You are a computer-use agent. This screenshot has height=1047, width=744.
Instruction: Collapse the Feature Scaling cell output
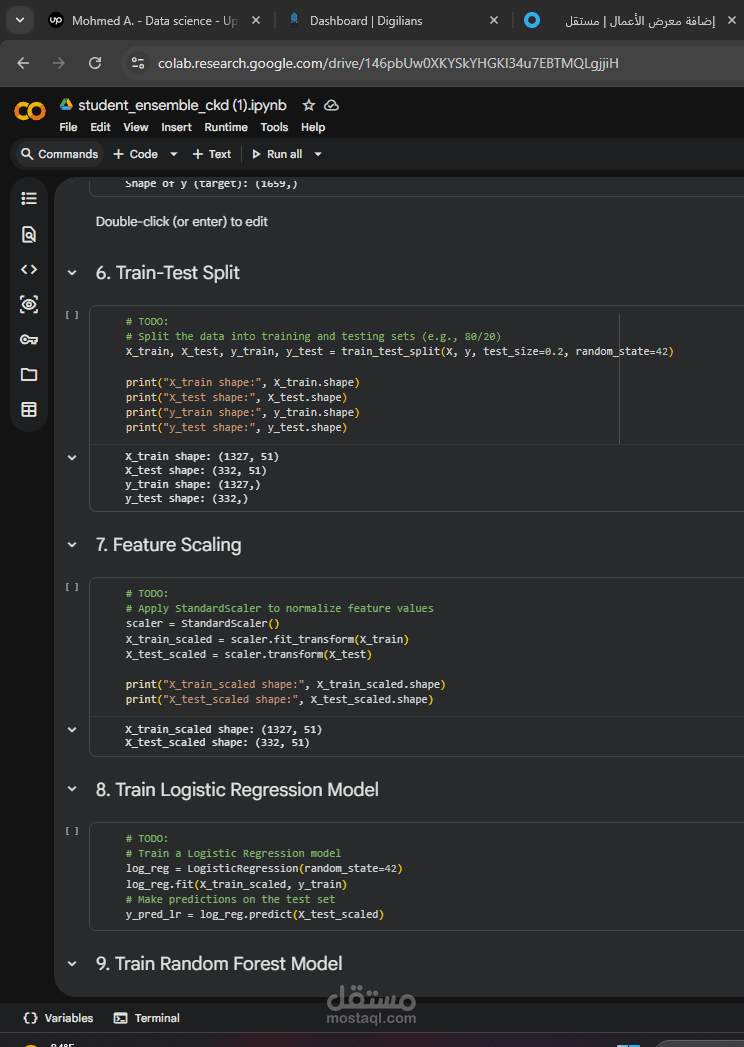click(x=72, y=729)
